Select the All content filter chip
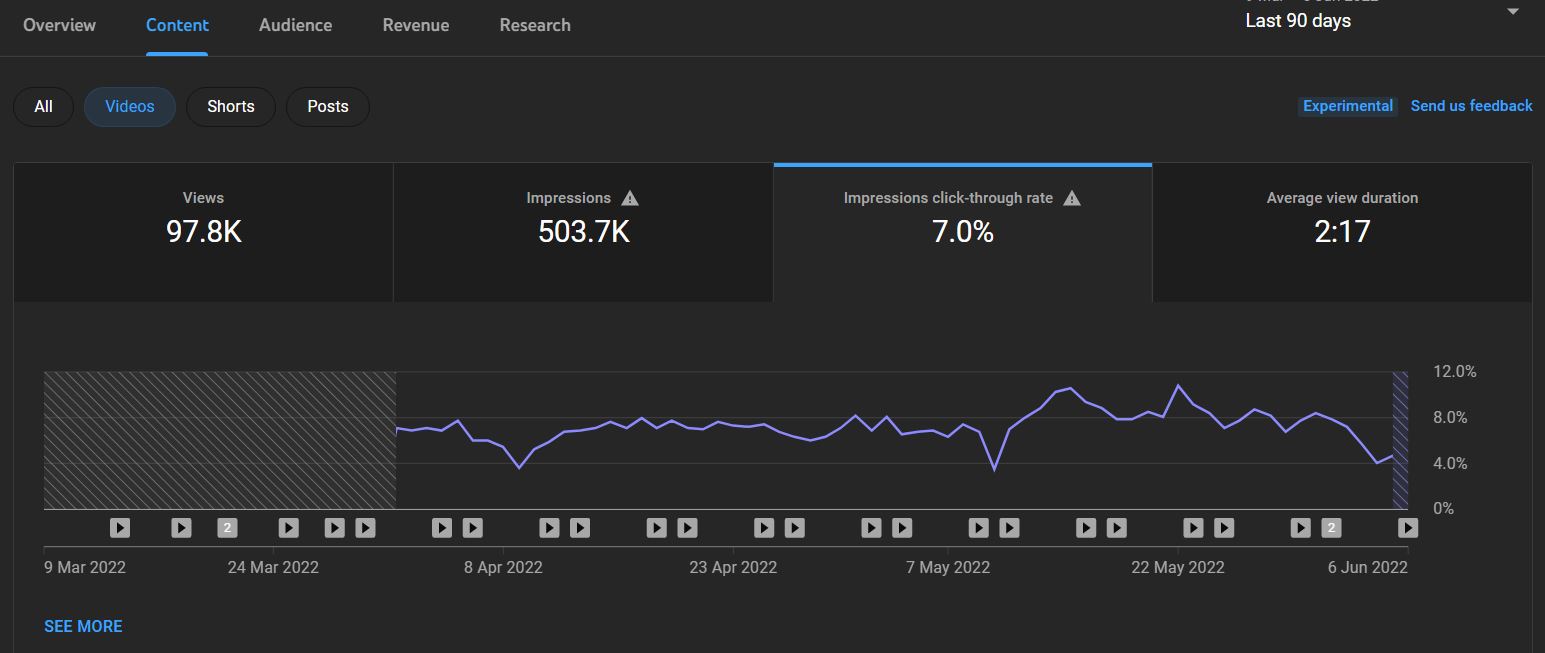Image resolution: width=1545 pixels, height=653 pixels. (43, 106)
